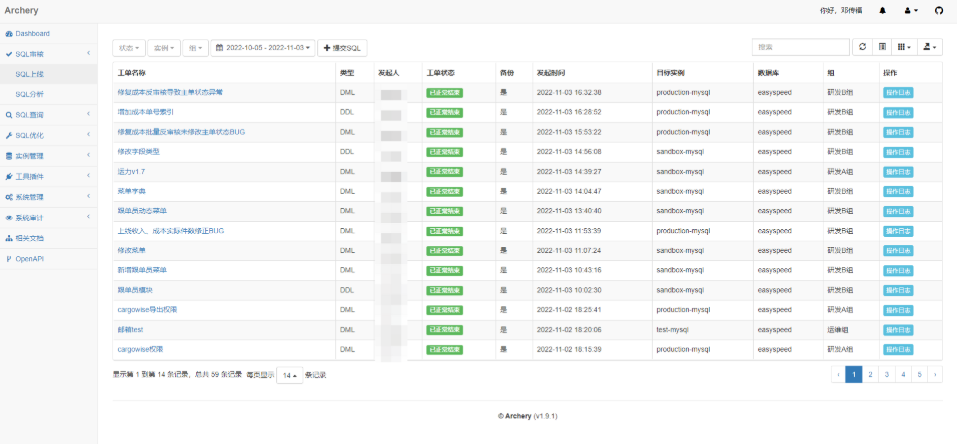Expand the 系统审计 sidebar menu
This screenshot has width=957, height=444.
pyautogui.click(x=48, y=217)
